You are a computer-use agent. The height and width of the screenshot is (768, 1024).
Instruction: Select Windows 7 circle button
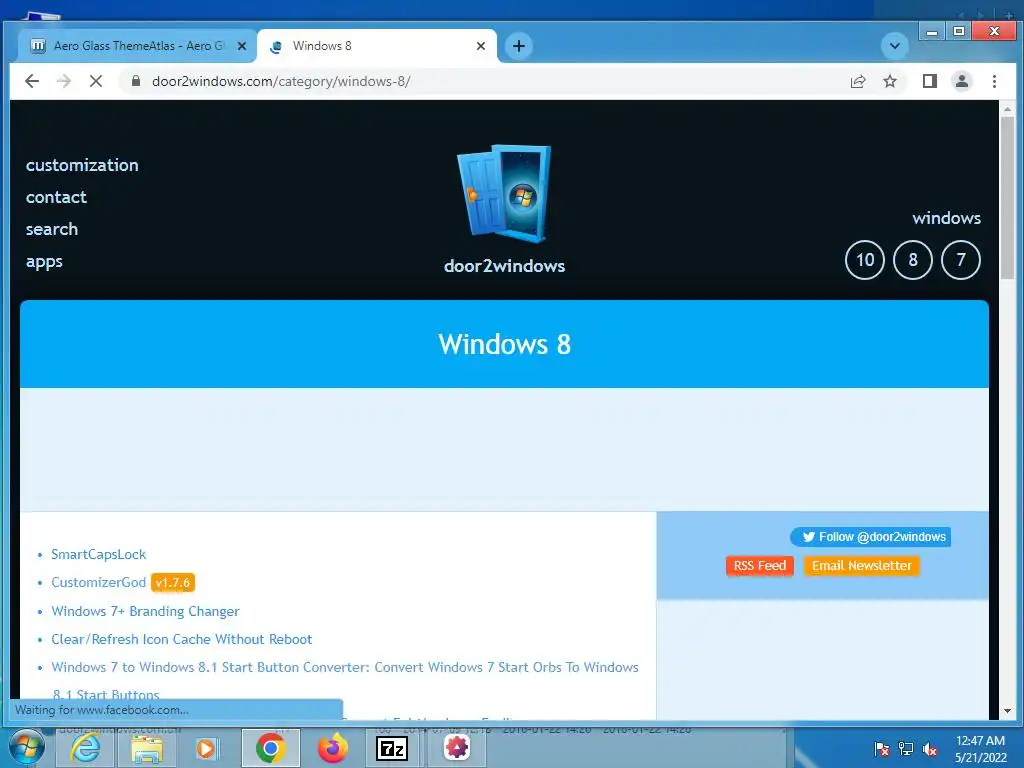coord(961,260)
